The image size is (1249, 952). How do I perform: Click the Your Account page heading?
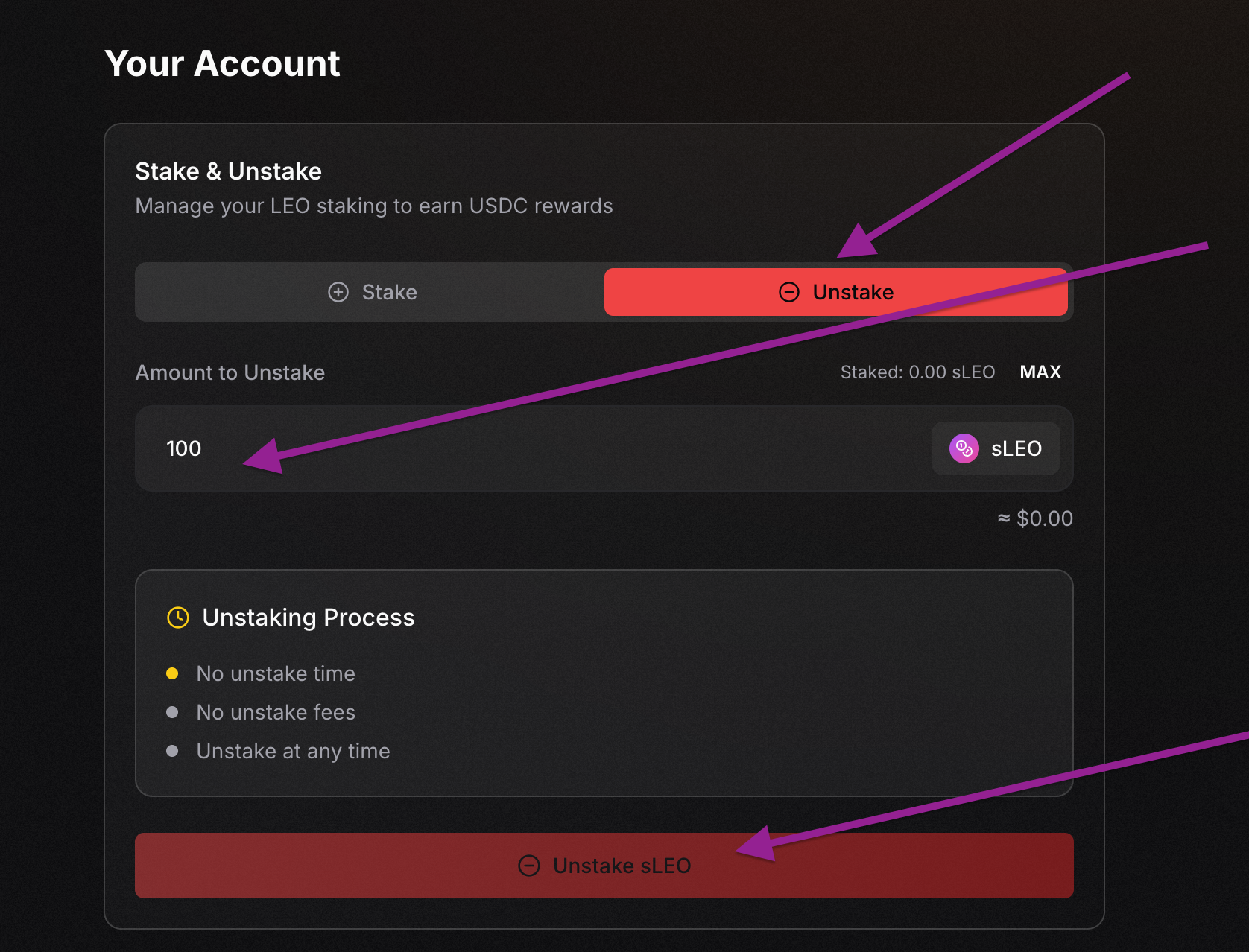coord(222,63)
